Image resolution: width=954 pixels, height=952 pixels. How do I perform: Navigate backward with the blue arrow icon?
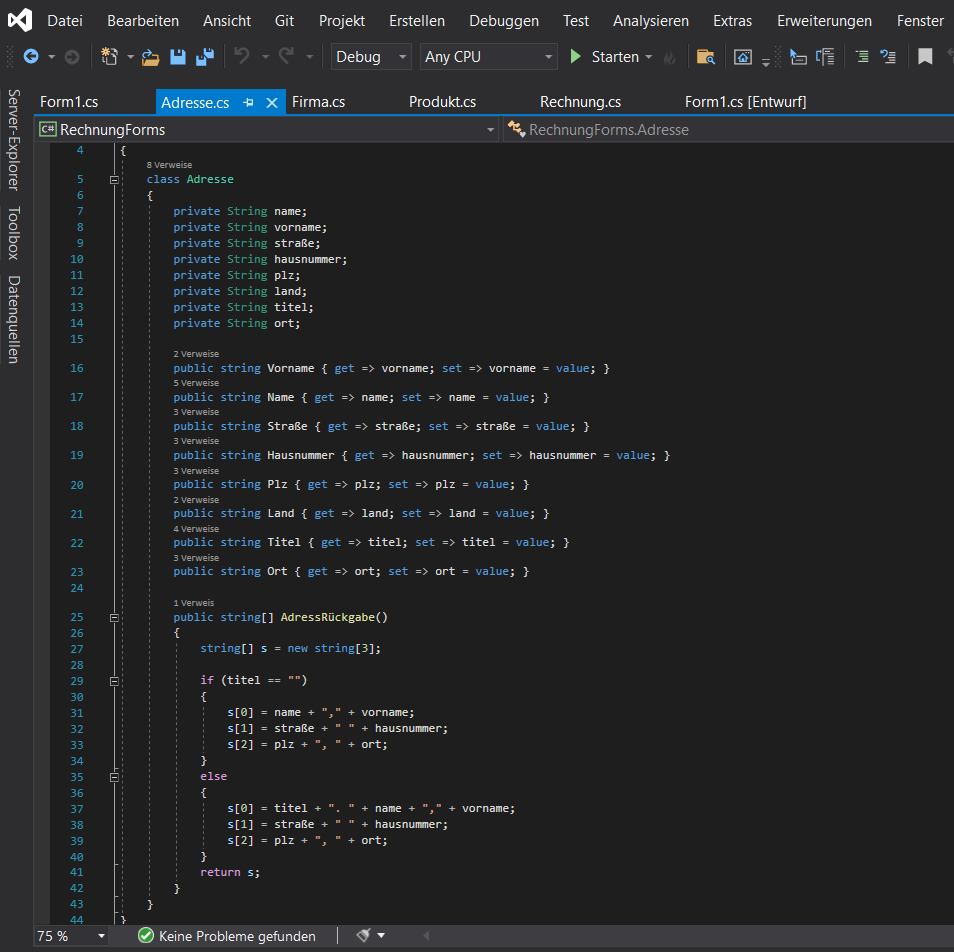click(31, 57)
